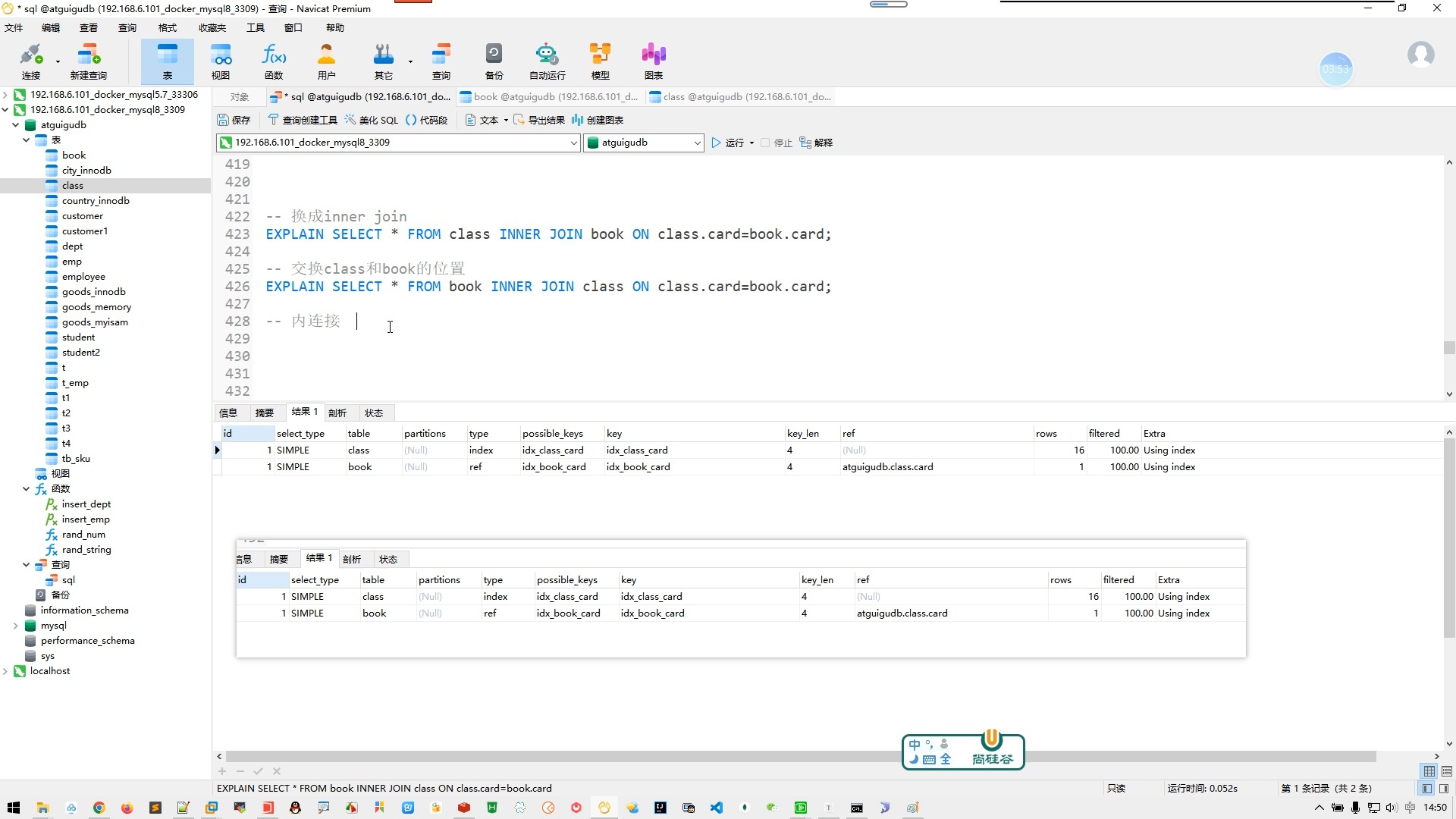Open the connection selector dropdown
This screenshot has width=1456, height=819.
point(573,143)
